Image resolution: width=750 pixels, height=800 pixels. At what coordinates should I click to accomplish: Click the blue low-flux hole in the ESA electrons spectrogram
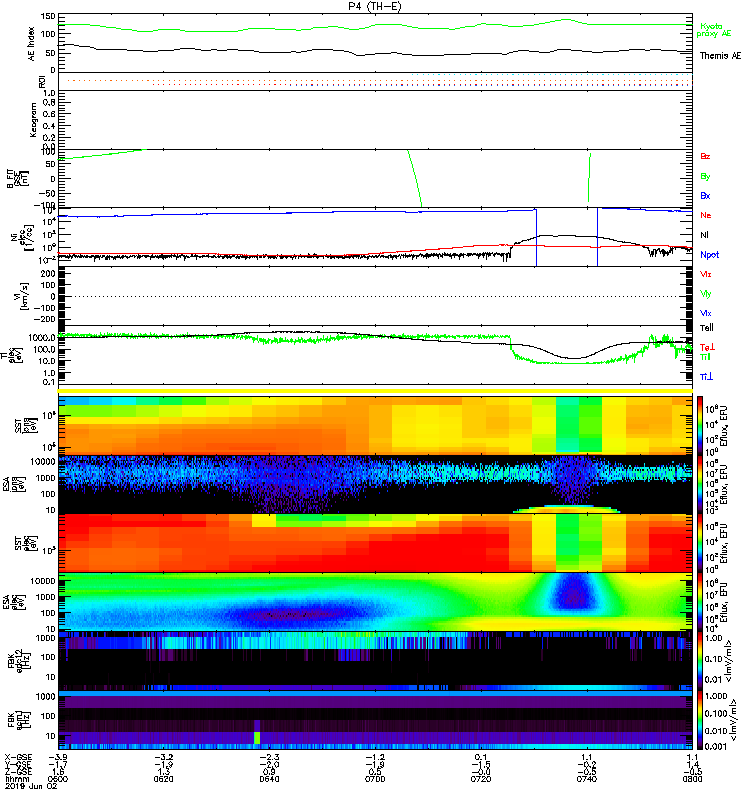point(574,594)
